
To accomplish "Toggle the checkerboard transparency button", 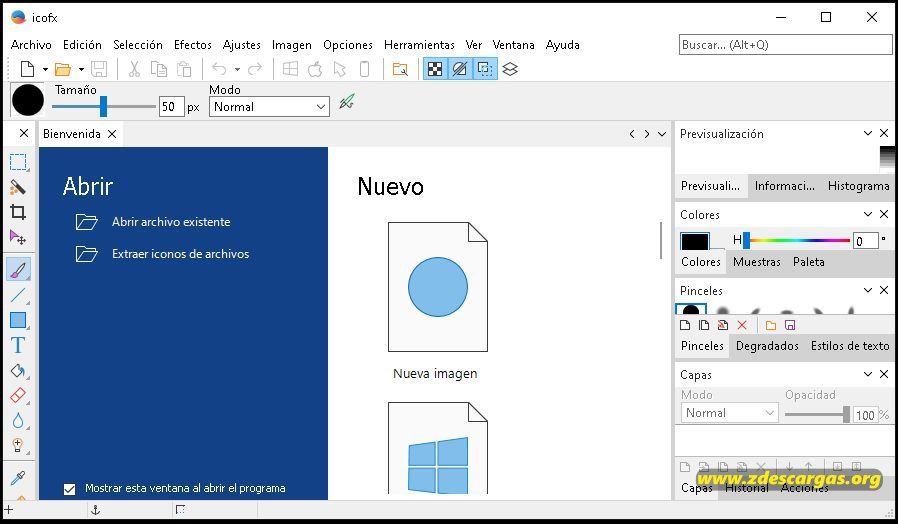I will (x=435, y=69).
